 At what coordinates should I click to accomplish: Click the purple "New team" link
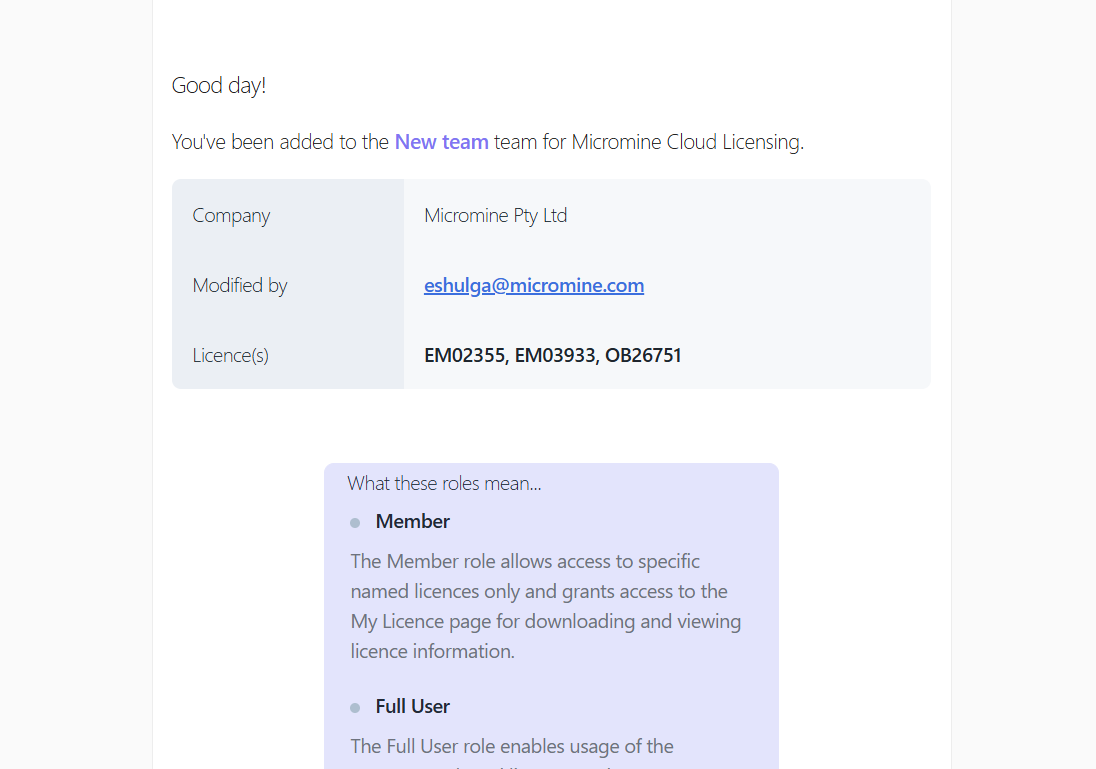(441, 142)
